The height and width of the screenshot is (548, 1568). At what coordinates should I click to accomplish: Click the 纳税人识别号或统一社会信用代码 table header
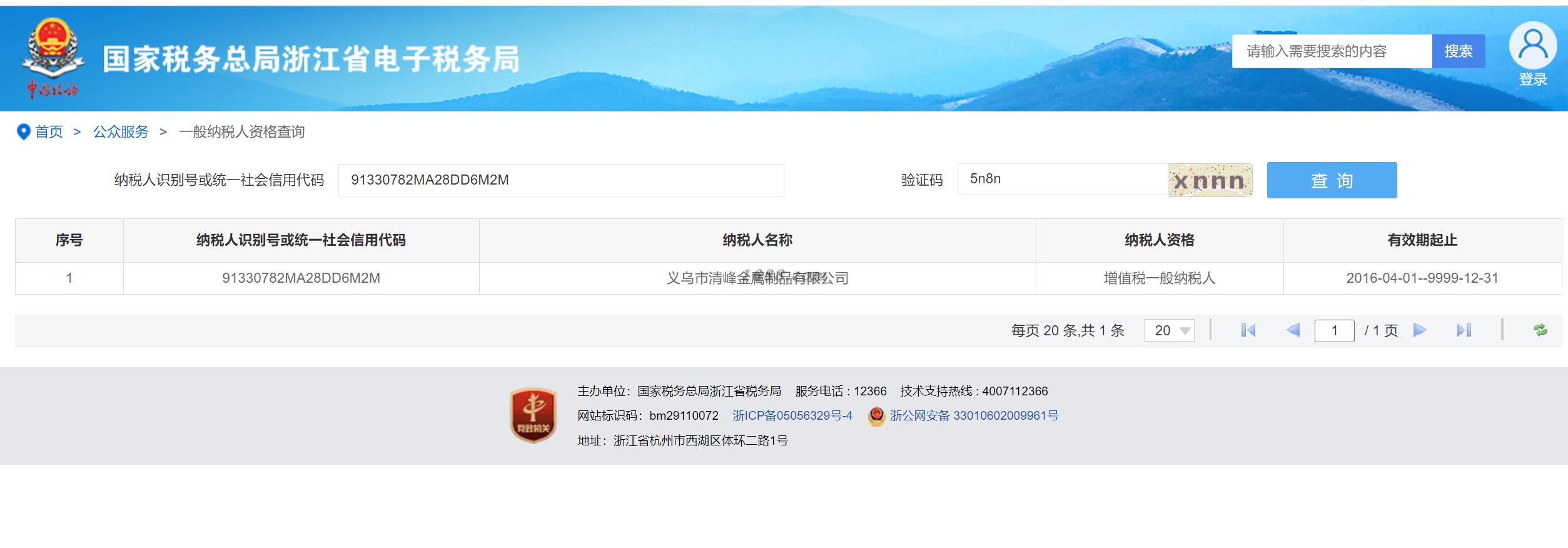click(x=301, y=240)
